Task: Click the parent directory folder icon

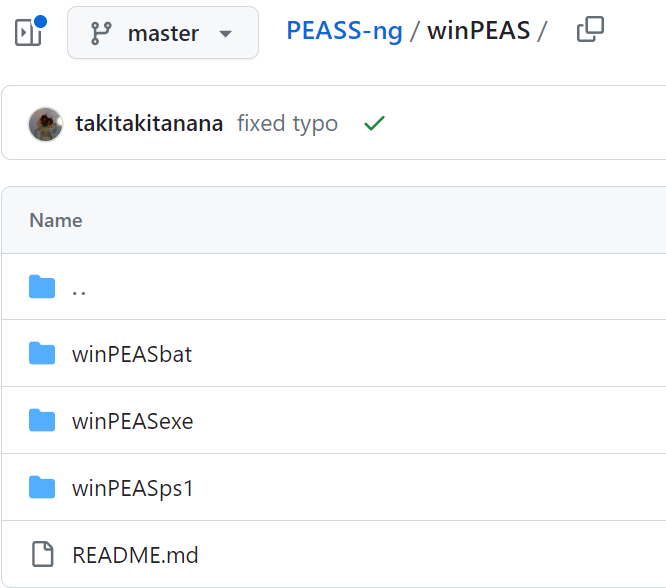Action: 42,288
